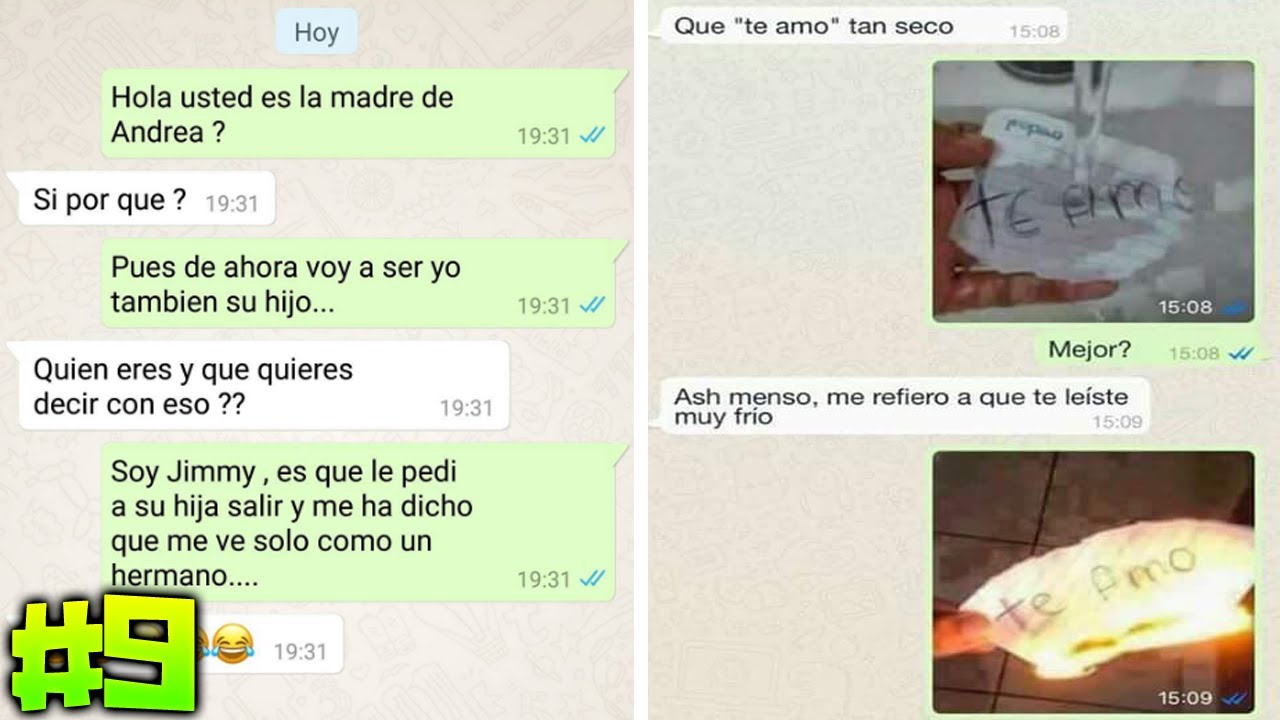Tap the read ticks on "tambien su hijo..." message
The image size is (1280, 720).
[x=592, y=306]
